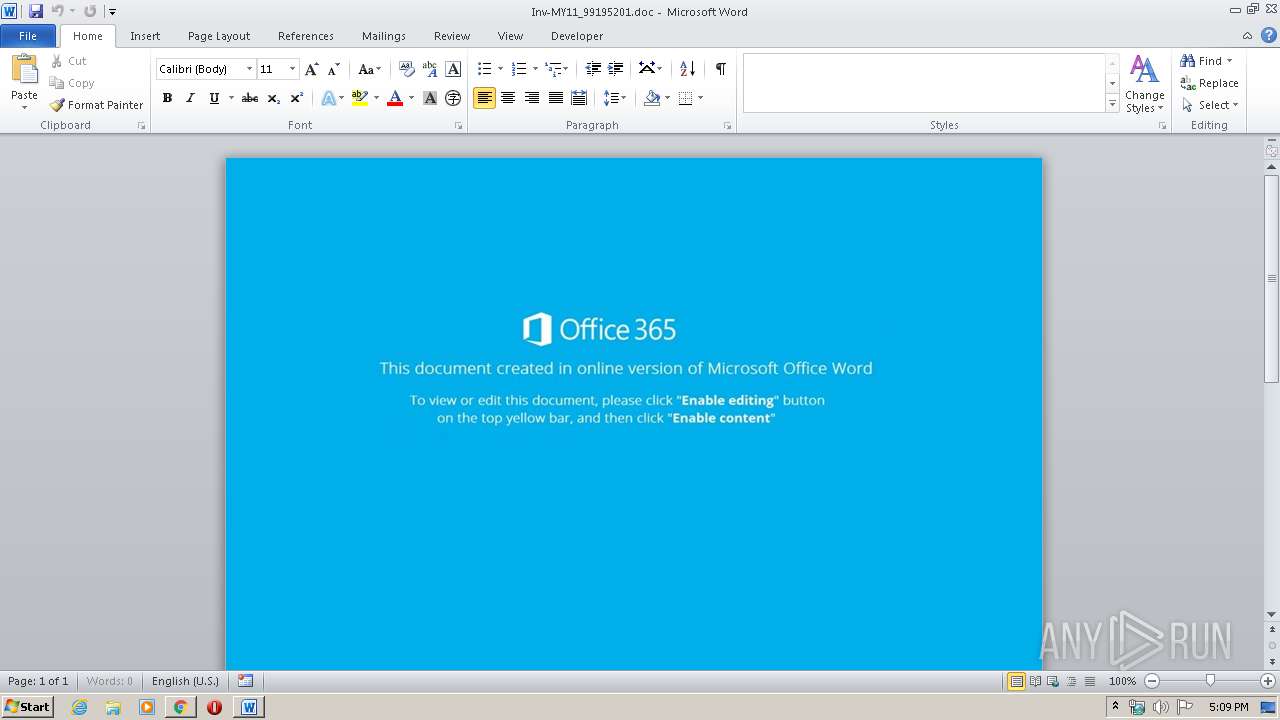Select Justify alignment

[555, 98]
